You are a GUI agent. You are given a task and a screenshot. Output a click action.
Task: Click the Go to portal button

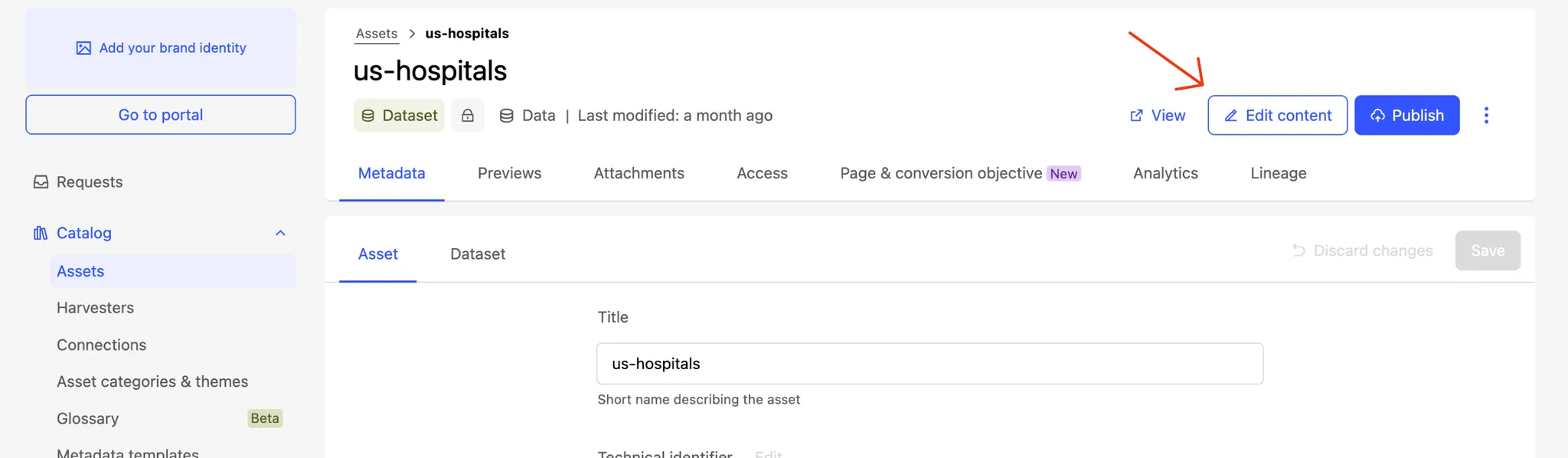pos(161,115)
